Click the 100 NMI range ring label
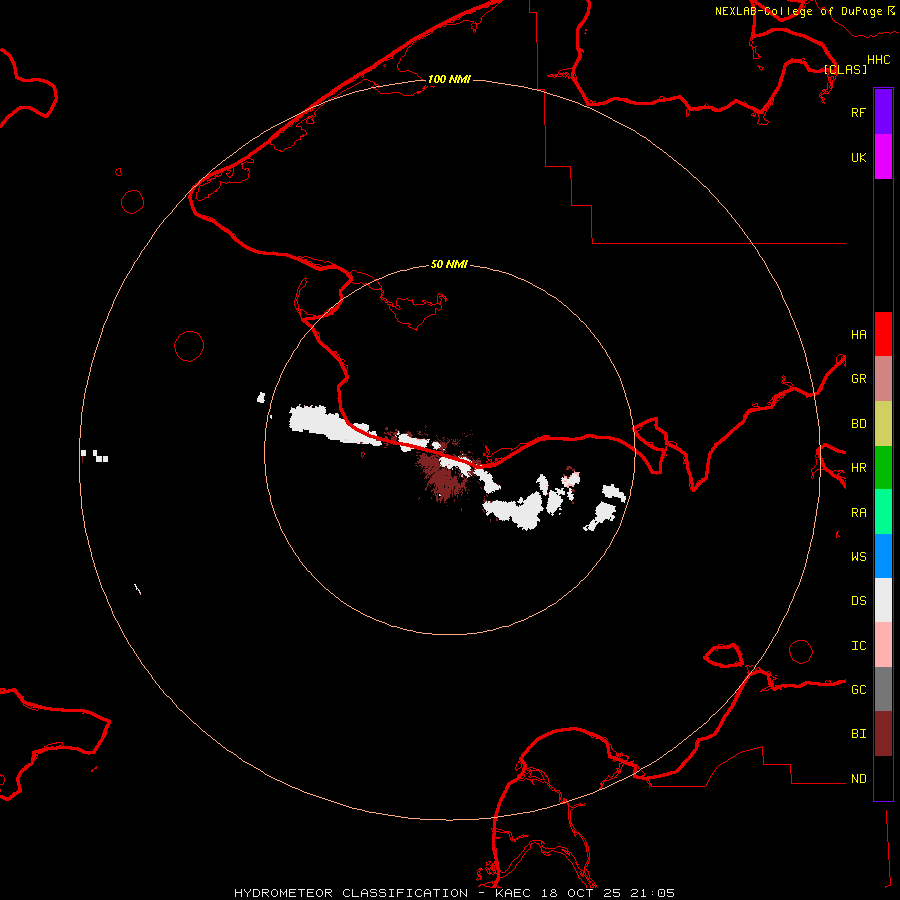 pyautogui.click(x=449, y=79)
